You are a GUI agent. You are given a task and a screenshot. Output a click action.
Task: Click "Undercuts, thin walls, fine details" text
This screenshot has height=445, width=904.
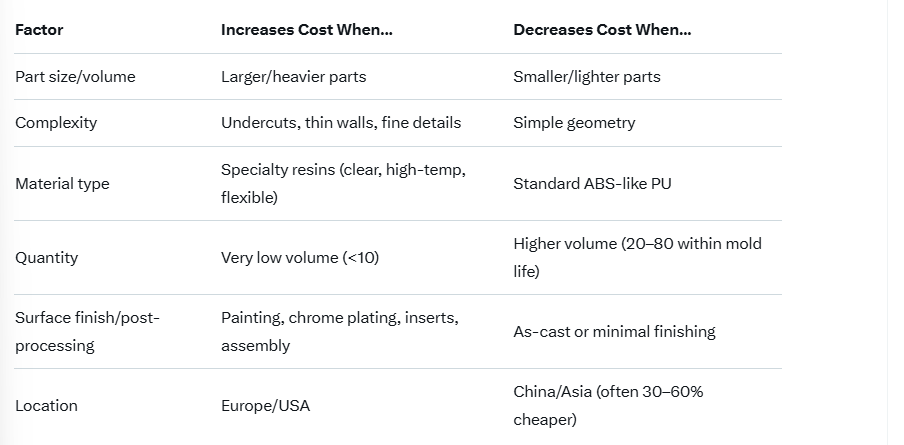[341, 123]
